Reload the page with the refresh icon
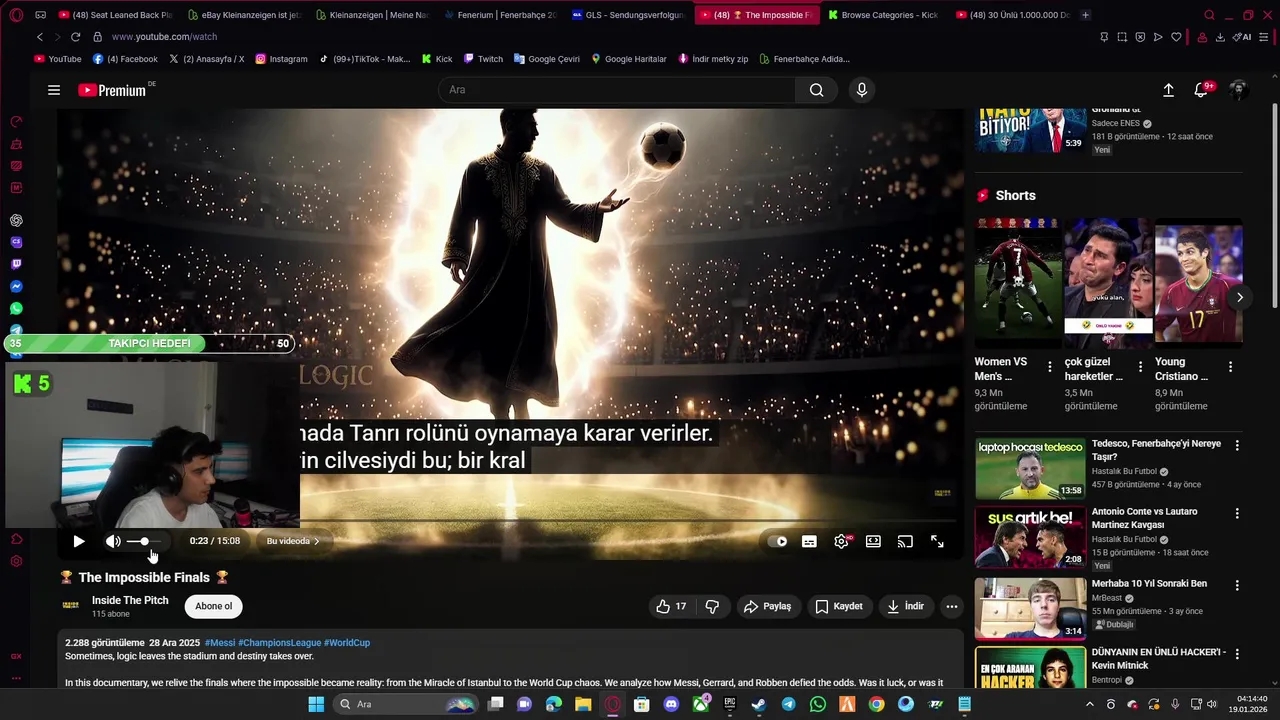The image size is (1280, 720). (75, 37)
